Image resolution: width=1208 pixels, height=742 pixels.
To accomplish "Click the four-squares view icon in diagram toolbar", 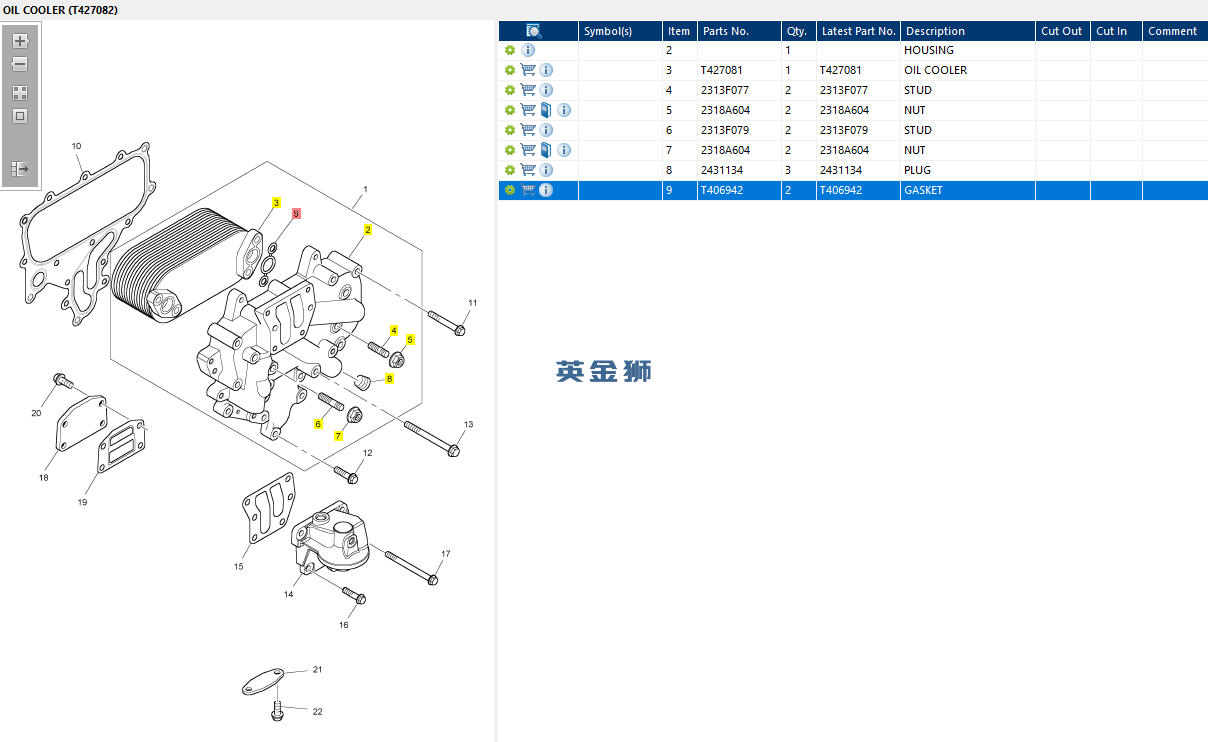I will coord(20,92).
